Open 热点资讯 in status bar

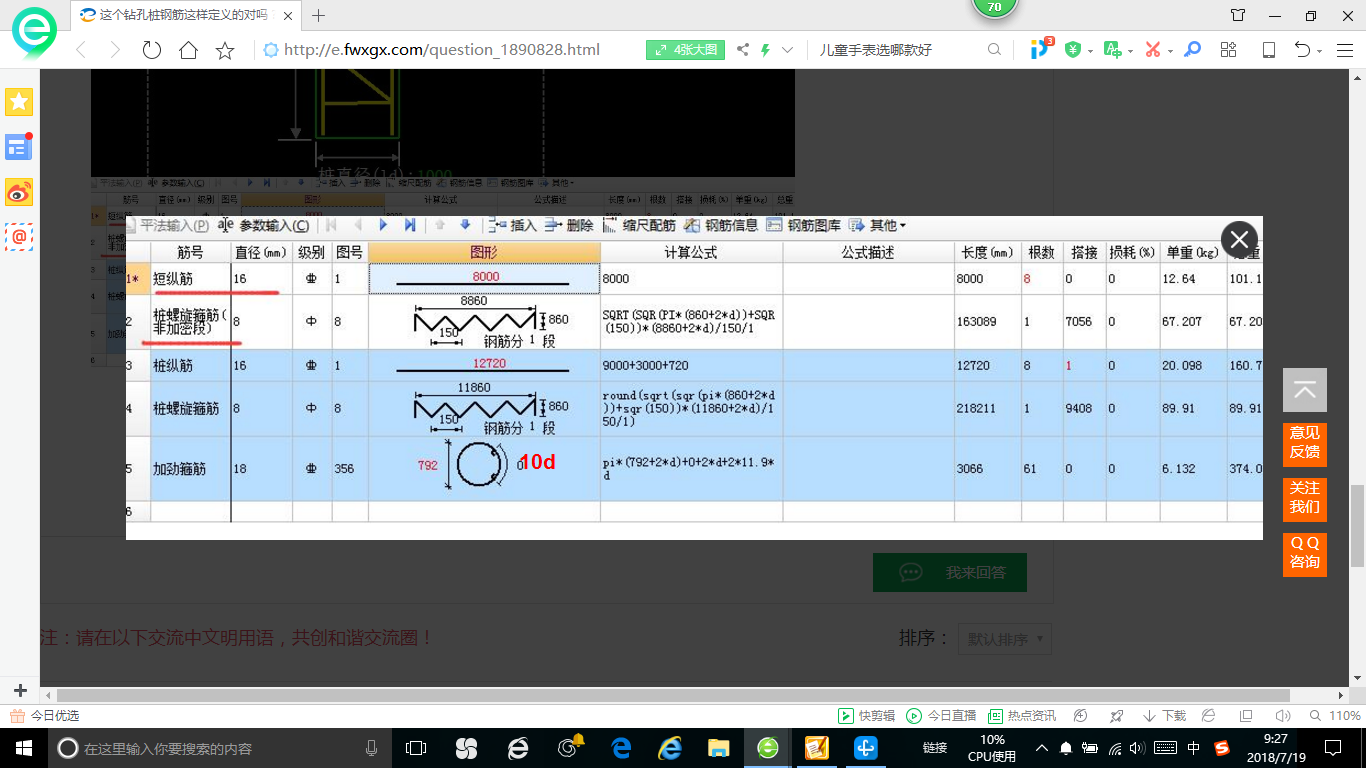(x=1021, y=716)
